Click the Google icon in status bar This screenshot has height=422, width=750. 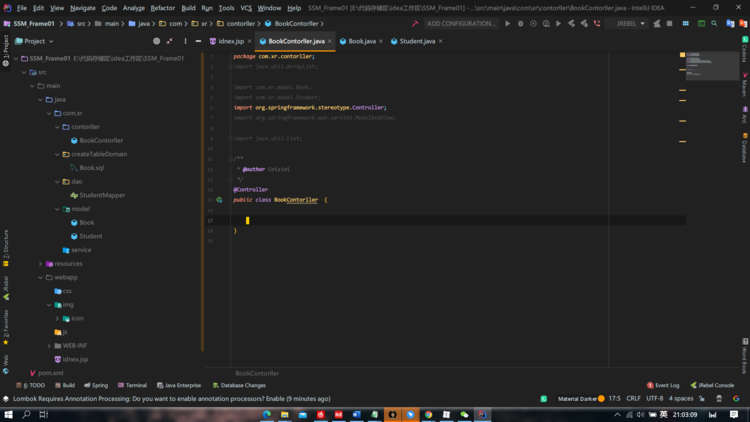coord(736,399)
